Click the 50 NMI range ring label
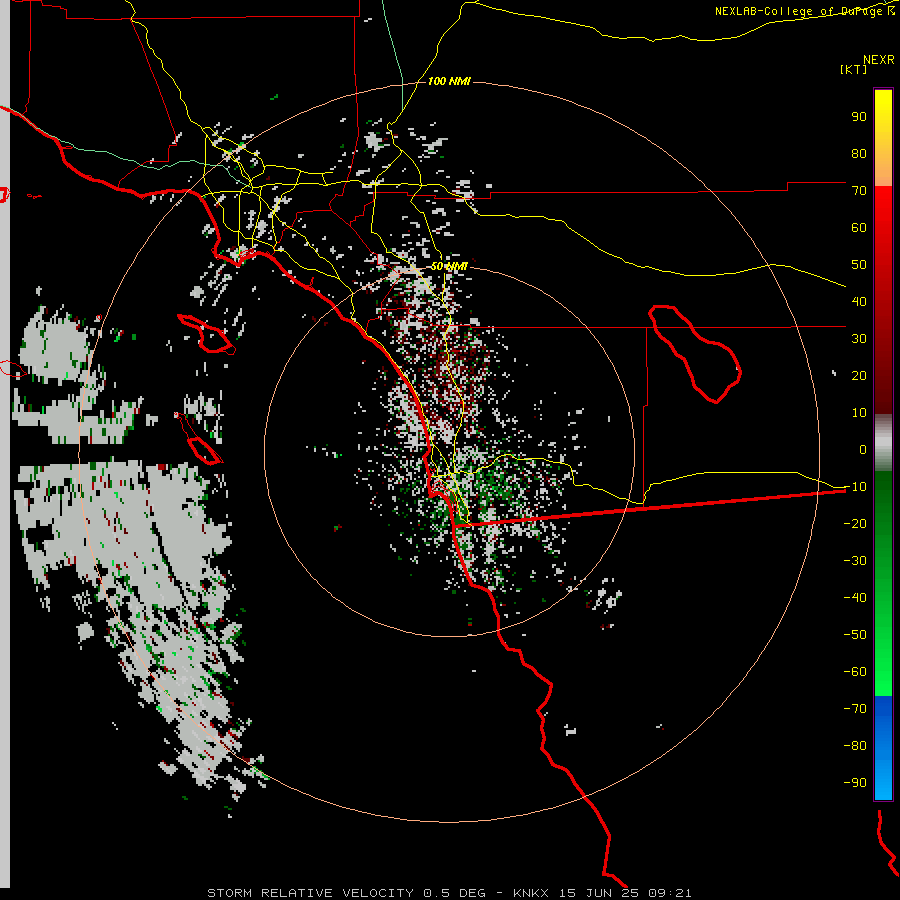Screen dimensions: 900x900 click(449, 266)
